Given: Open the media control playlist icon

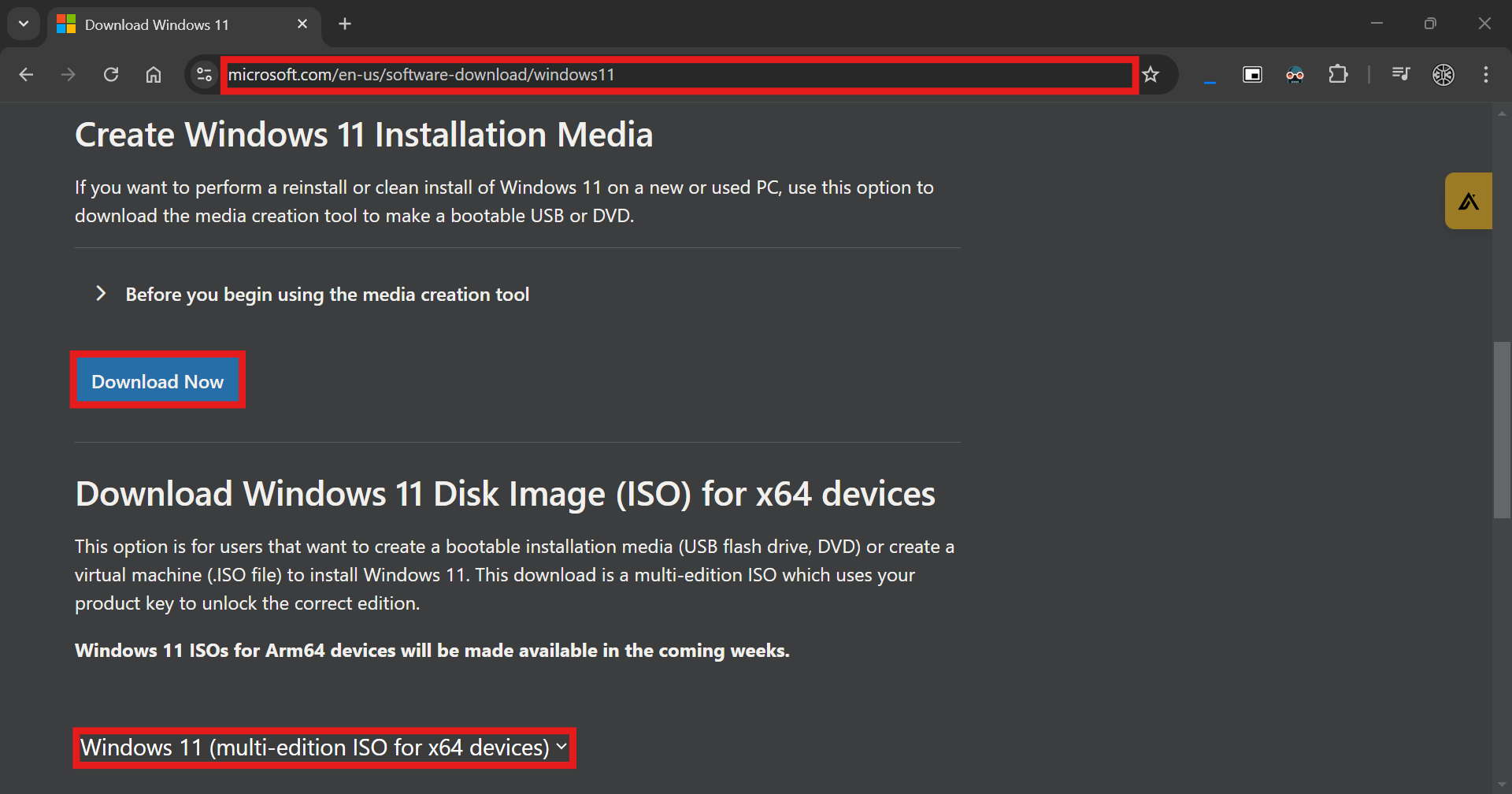Looking at the screenshot, I should 1400,75.
